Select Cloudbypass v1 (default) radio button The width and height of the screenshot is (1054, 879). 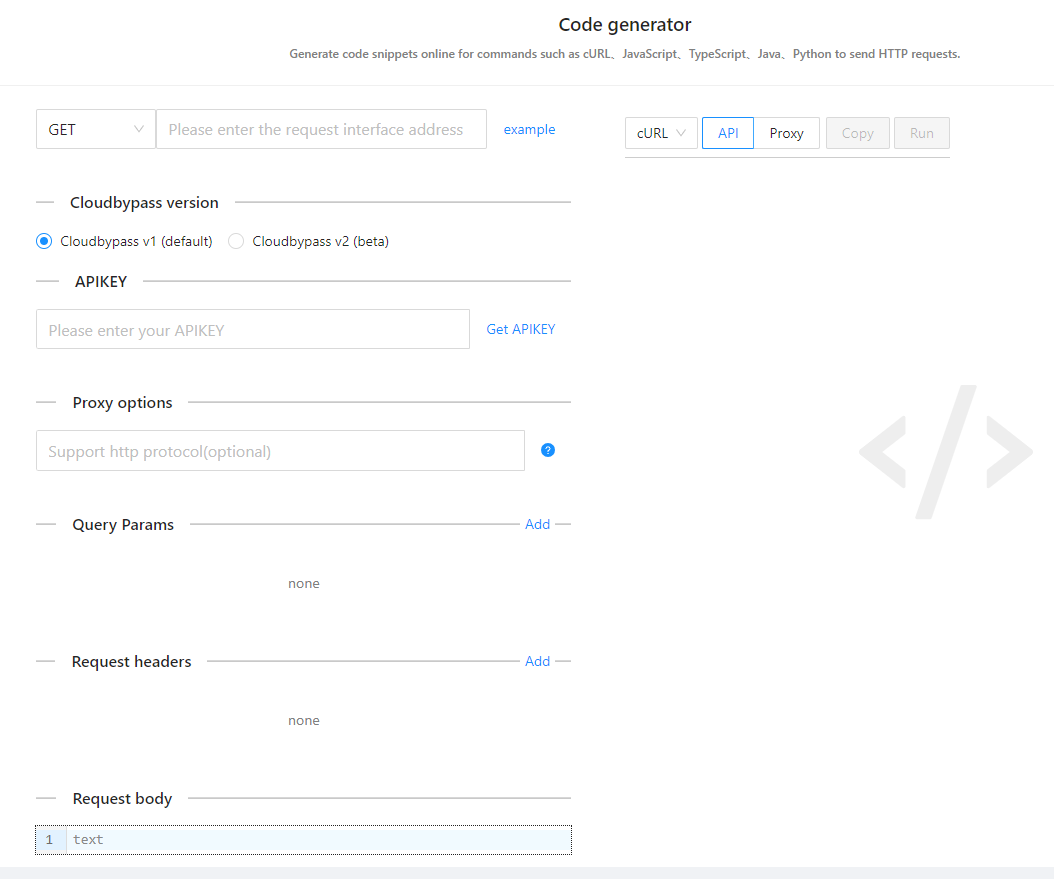point(44,241)
